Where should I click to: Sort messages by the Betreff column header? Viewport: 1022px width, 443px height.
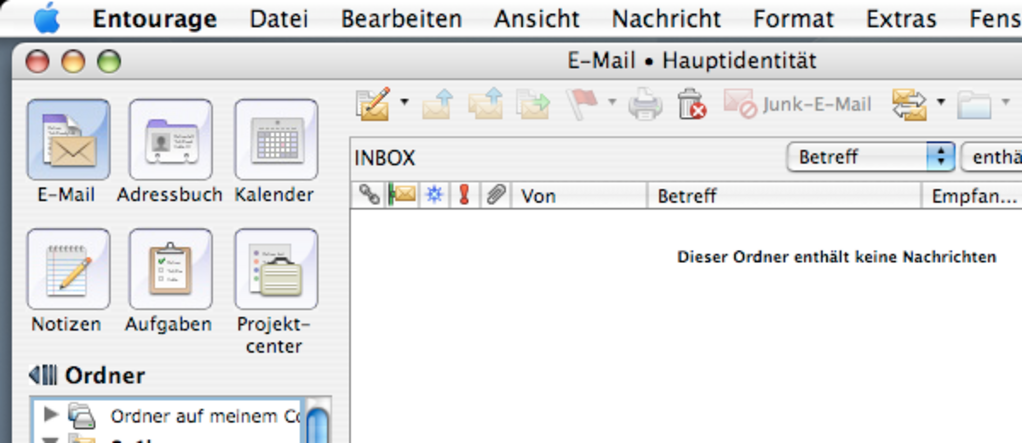tap(784, 195)
